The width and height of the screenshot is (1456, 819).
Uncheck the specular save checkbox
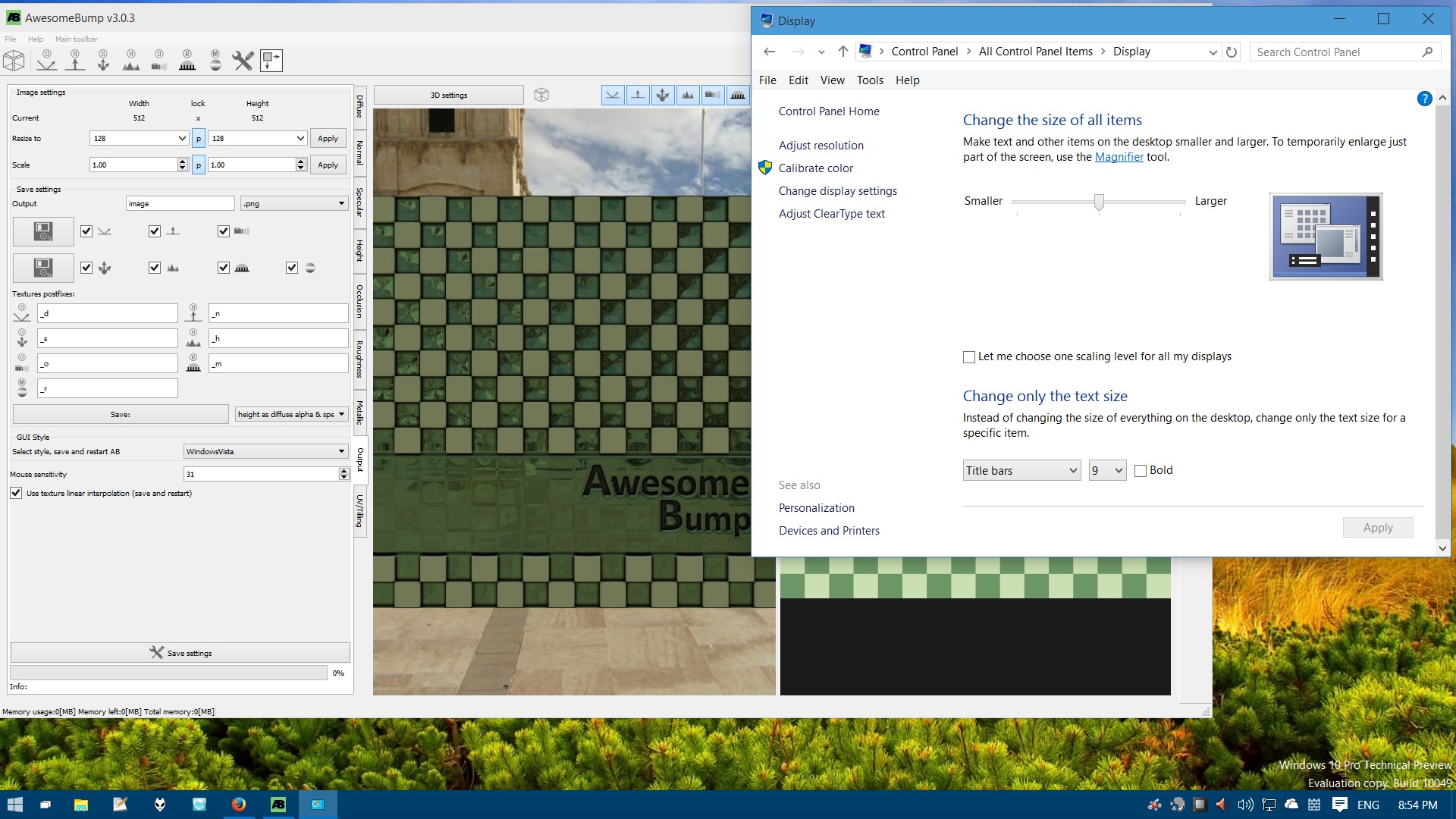[86, 268]
